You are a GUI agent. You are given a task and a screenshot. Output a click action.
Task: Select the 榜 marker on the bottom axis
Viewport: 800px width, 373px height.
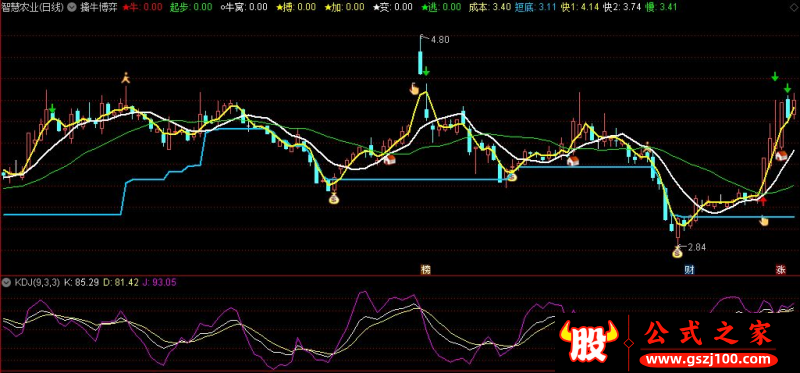(x=426, y=269)
